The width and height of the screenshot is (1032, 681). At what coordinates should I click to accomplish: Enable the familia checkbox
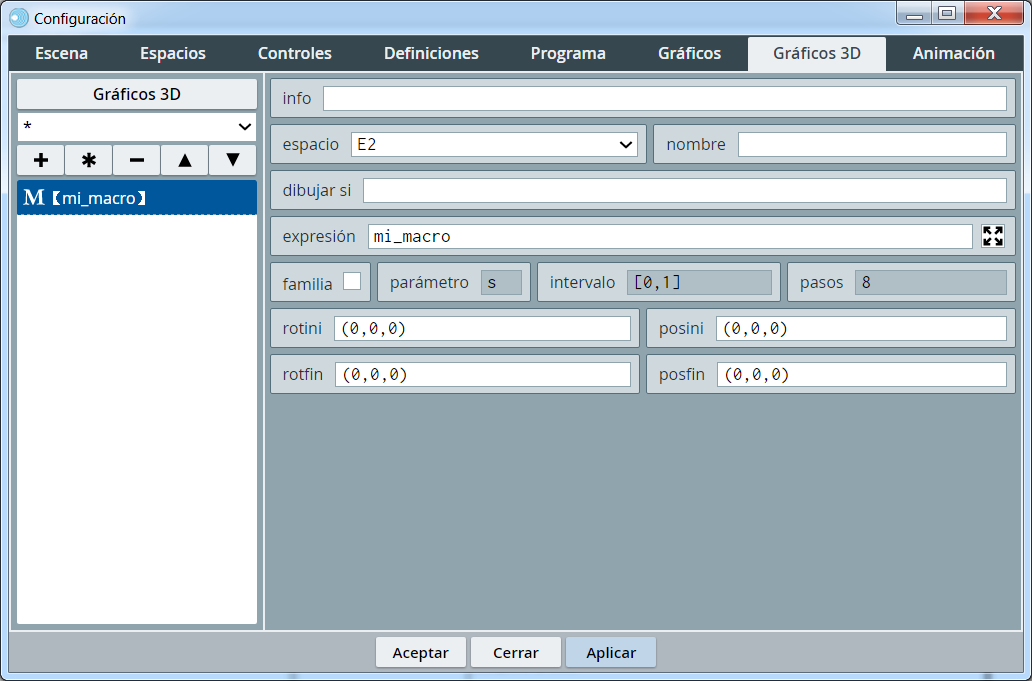[352, 282]
